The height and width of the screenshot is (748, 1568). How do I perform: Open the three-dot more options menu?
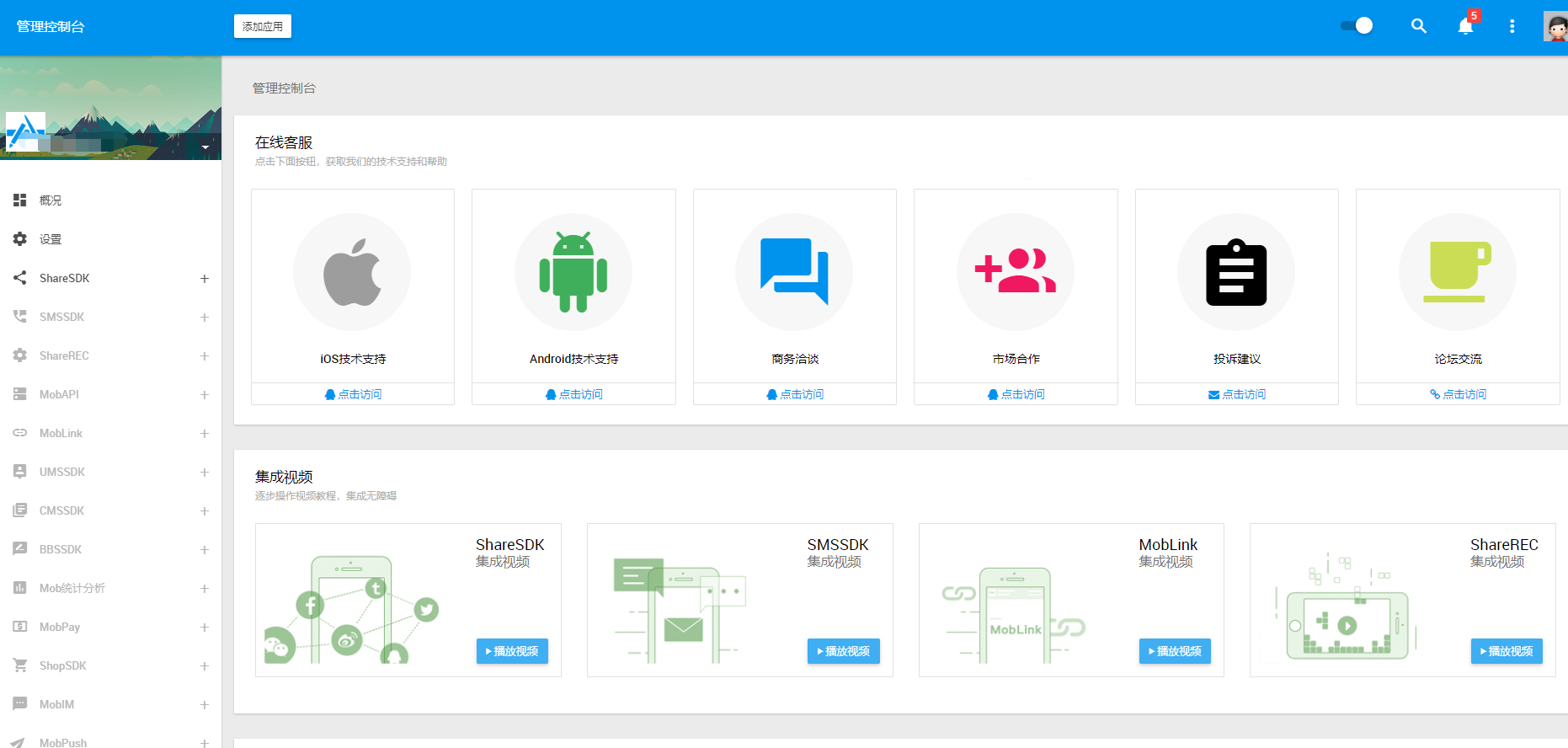(1512, 26)
